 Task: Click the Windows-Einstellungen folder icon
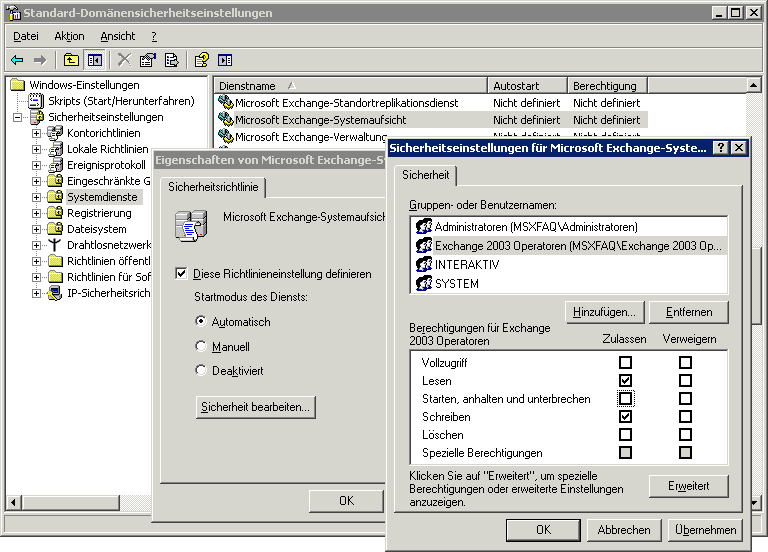18,85
